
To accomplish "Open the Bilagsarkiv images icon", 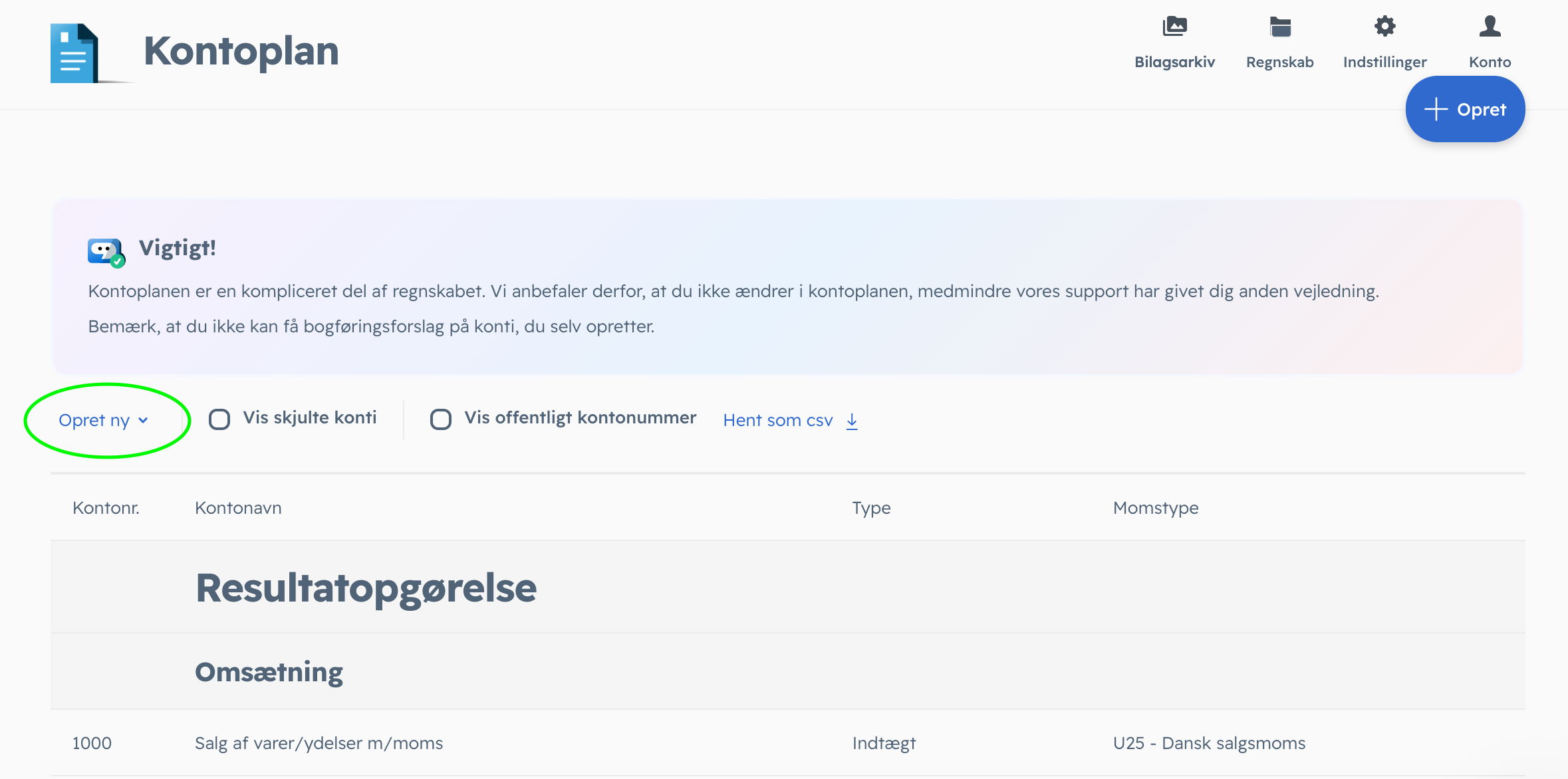I will click(x=1174, y=27).
